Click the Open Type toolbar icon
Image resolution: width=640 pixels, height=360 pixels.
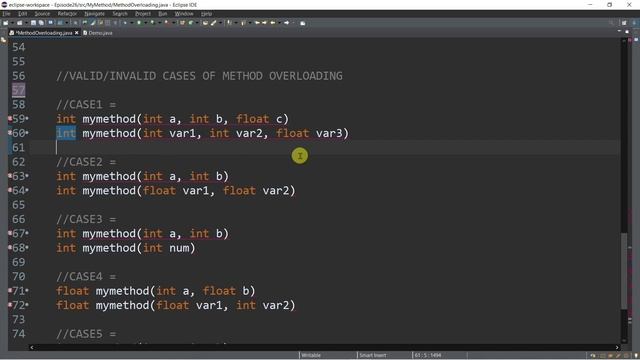tap(205, 23)
